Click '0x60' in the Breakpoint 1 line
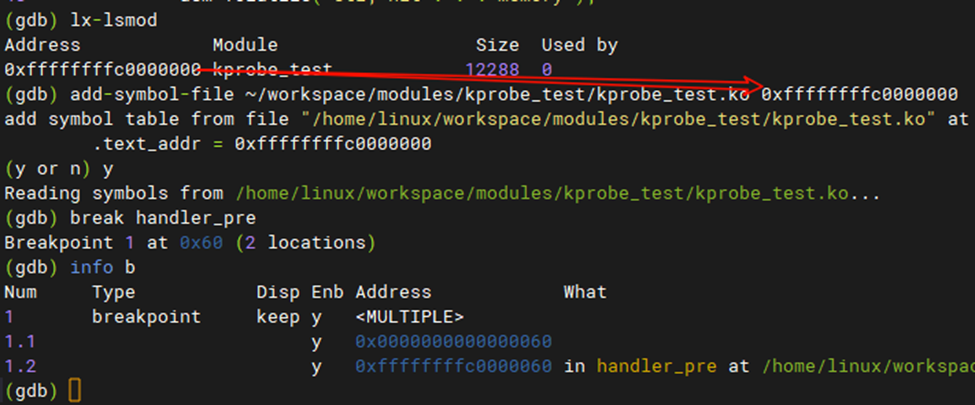 201,243
